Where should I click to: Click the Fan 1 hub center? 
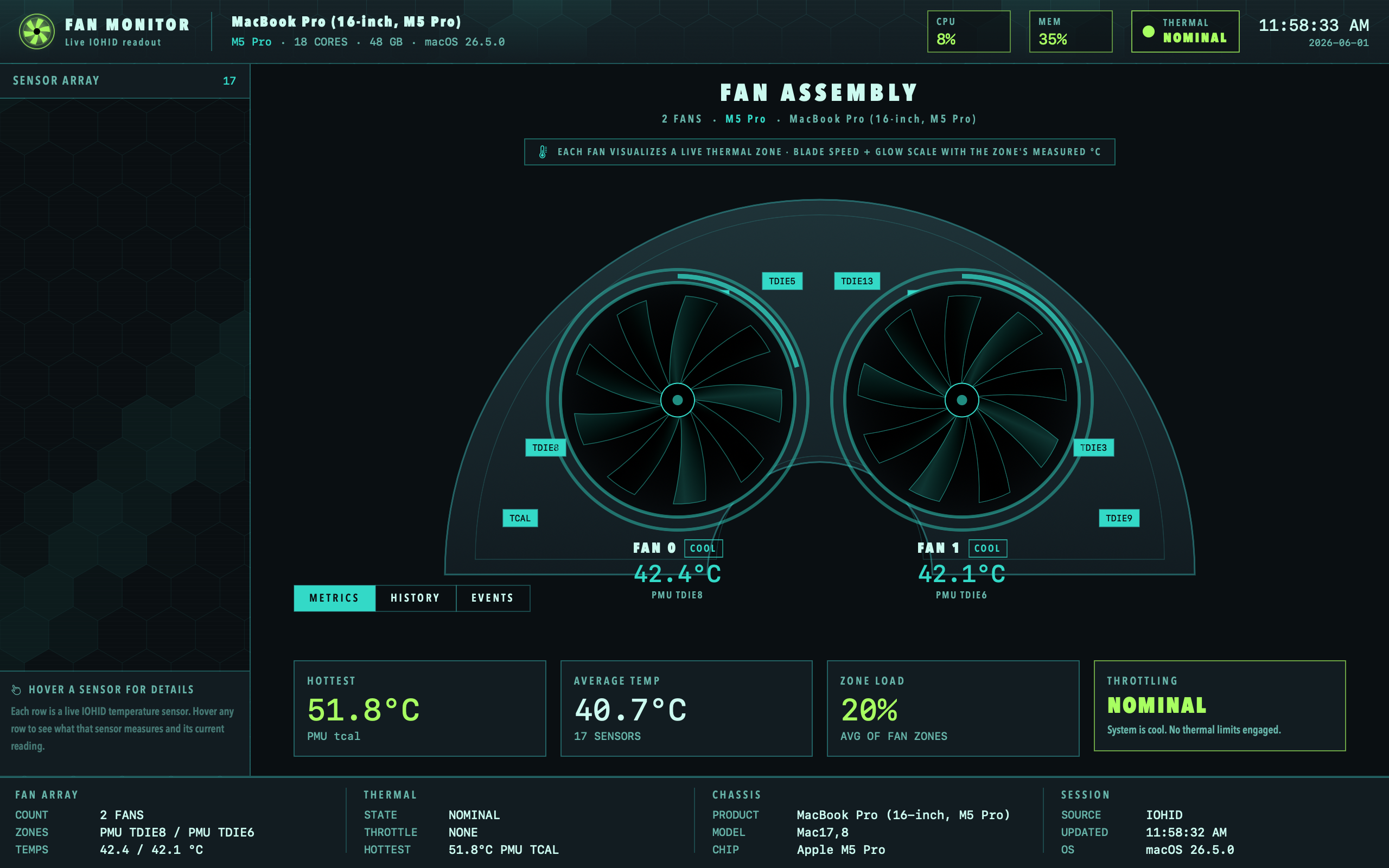961,400
